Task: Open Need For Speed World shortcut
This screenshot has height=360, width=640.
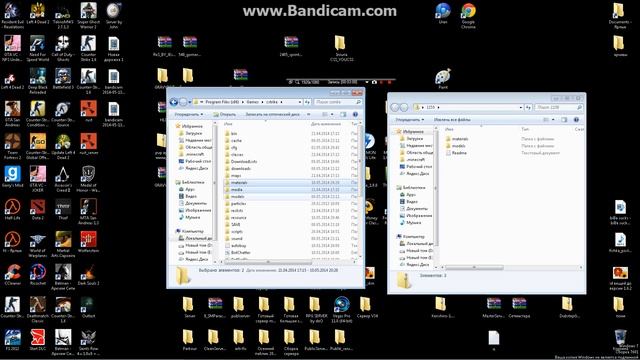Action: (x=38, y=48)
